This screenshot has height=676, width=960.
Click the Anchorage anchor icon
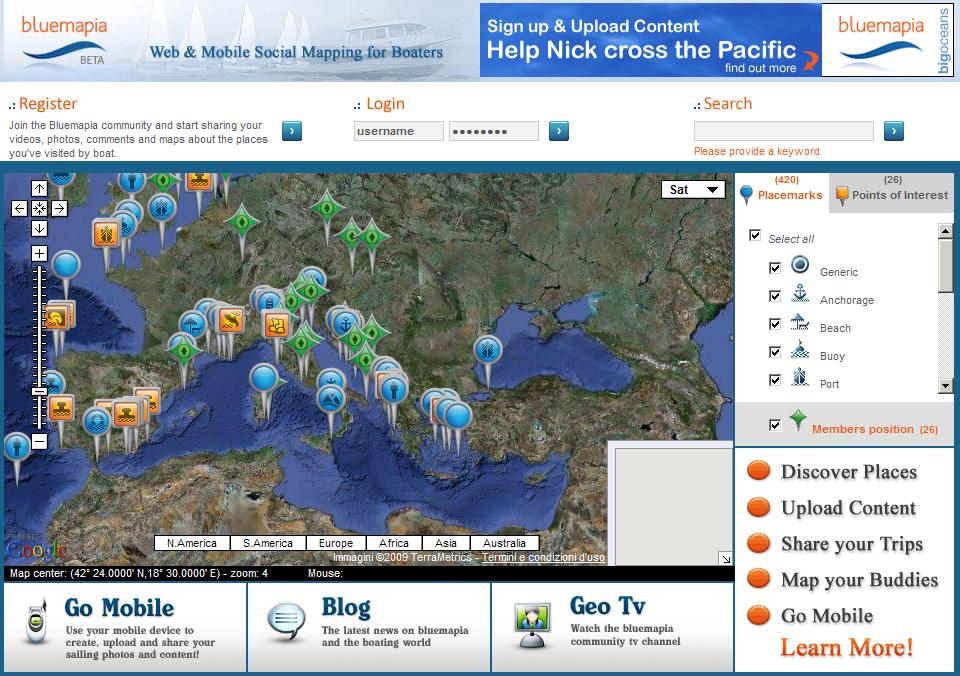click(x=800, y=293)
